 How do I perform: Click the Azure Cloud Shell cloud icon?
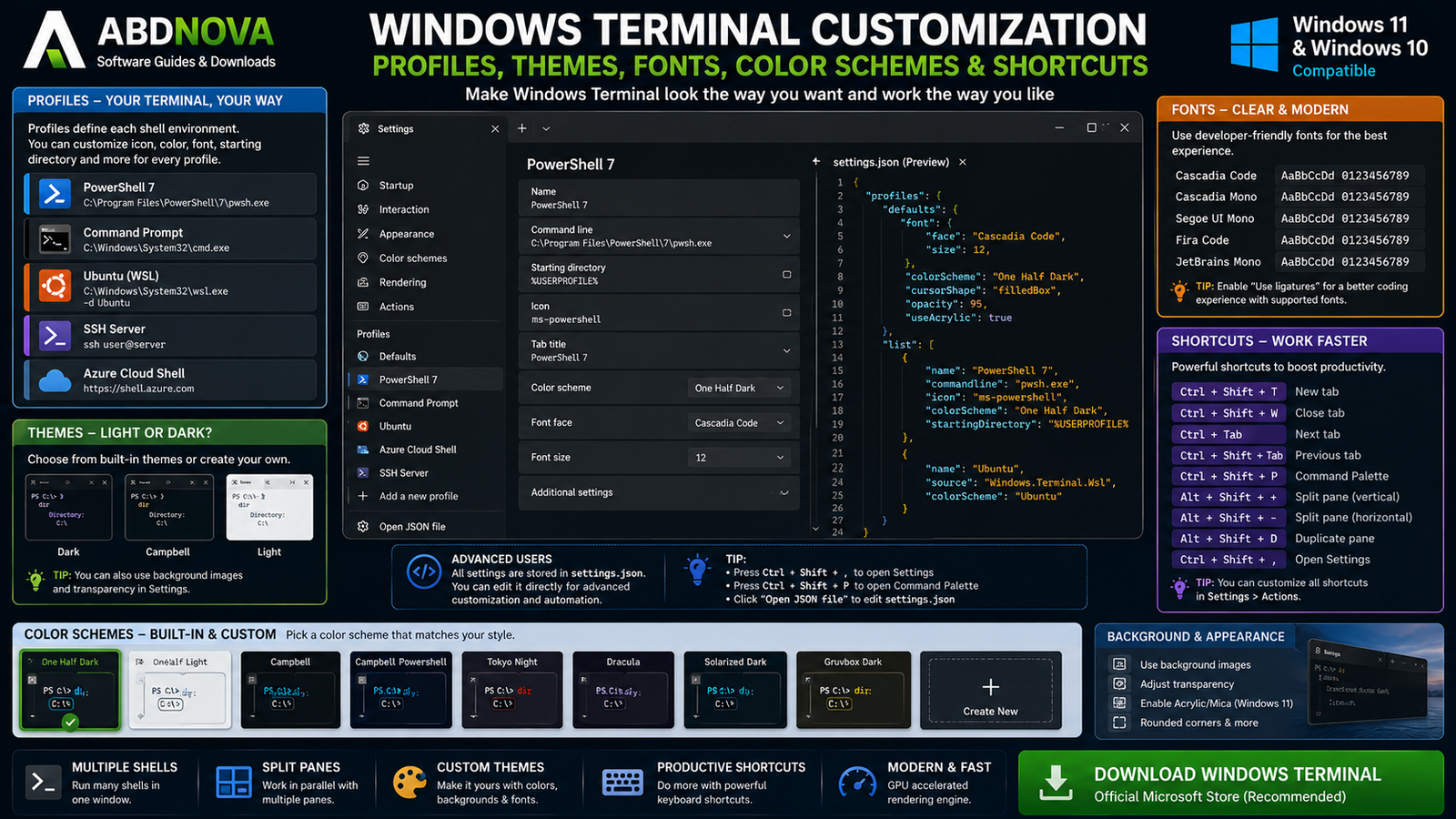[x=55, y=380]
